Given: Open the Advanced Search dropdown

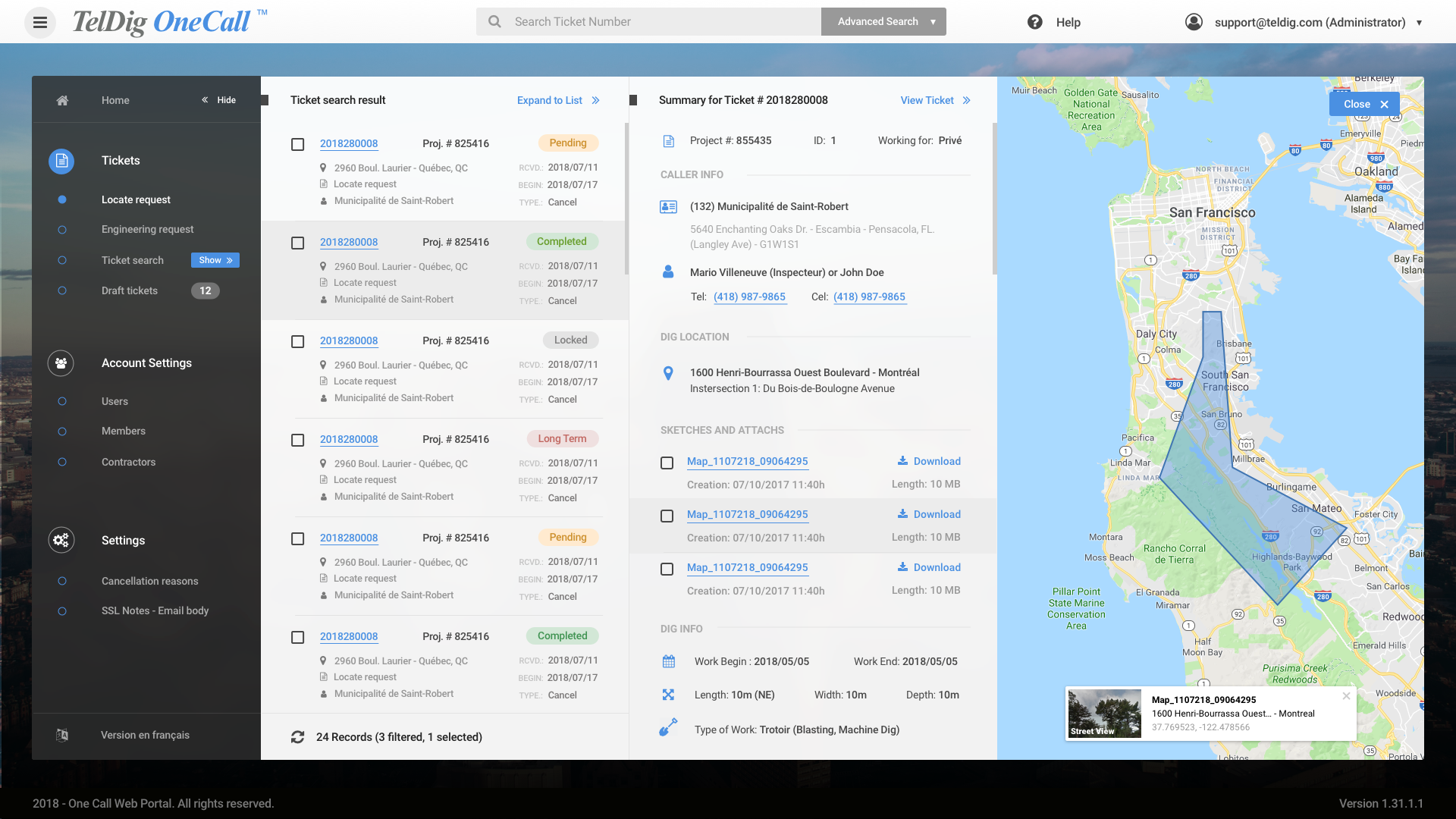Looking at the screenshot, I should (884, 22).
